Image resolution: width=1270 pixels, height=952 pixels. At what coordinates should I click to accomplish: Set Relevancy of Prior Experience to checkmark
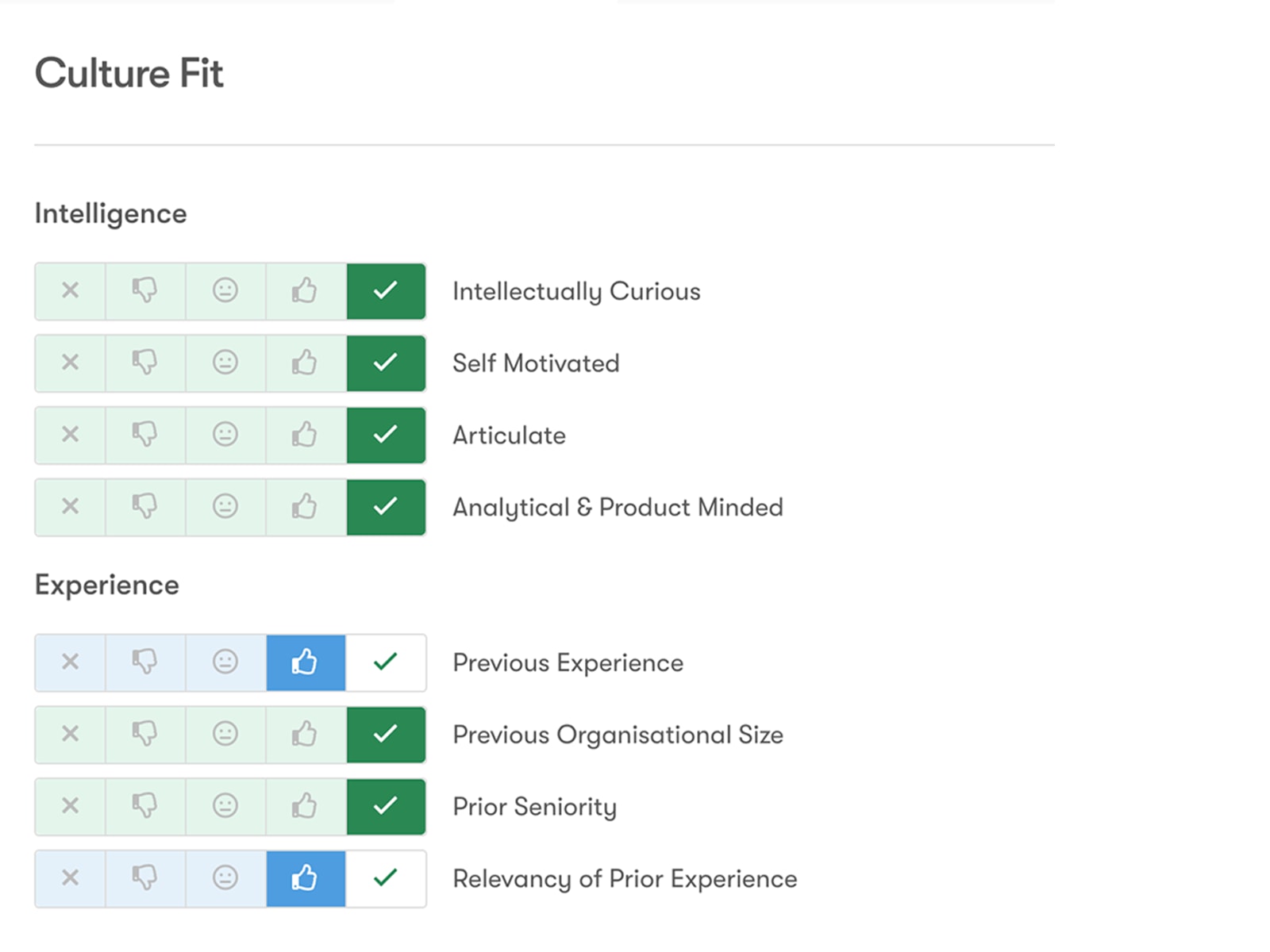click(386, 879)
